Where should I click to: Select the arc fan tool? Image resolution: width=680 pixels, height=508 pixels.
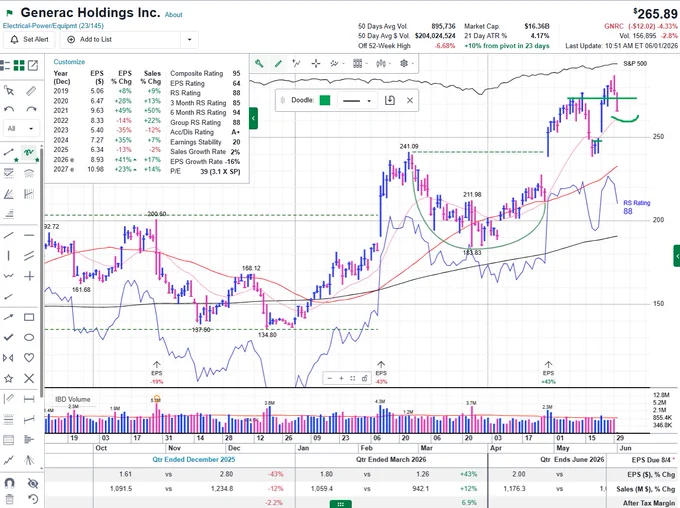(29, 173)
